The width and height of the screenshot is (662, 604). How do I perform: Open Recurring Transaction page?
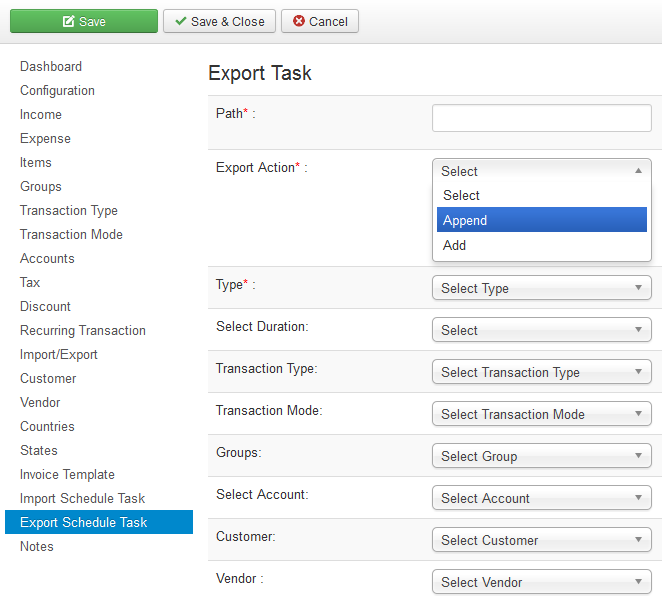pos(82,330)
